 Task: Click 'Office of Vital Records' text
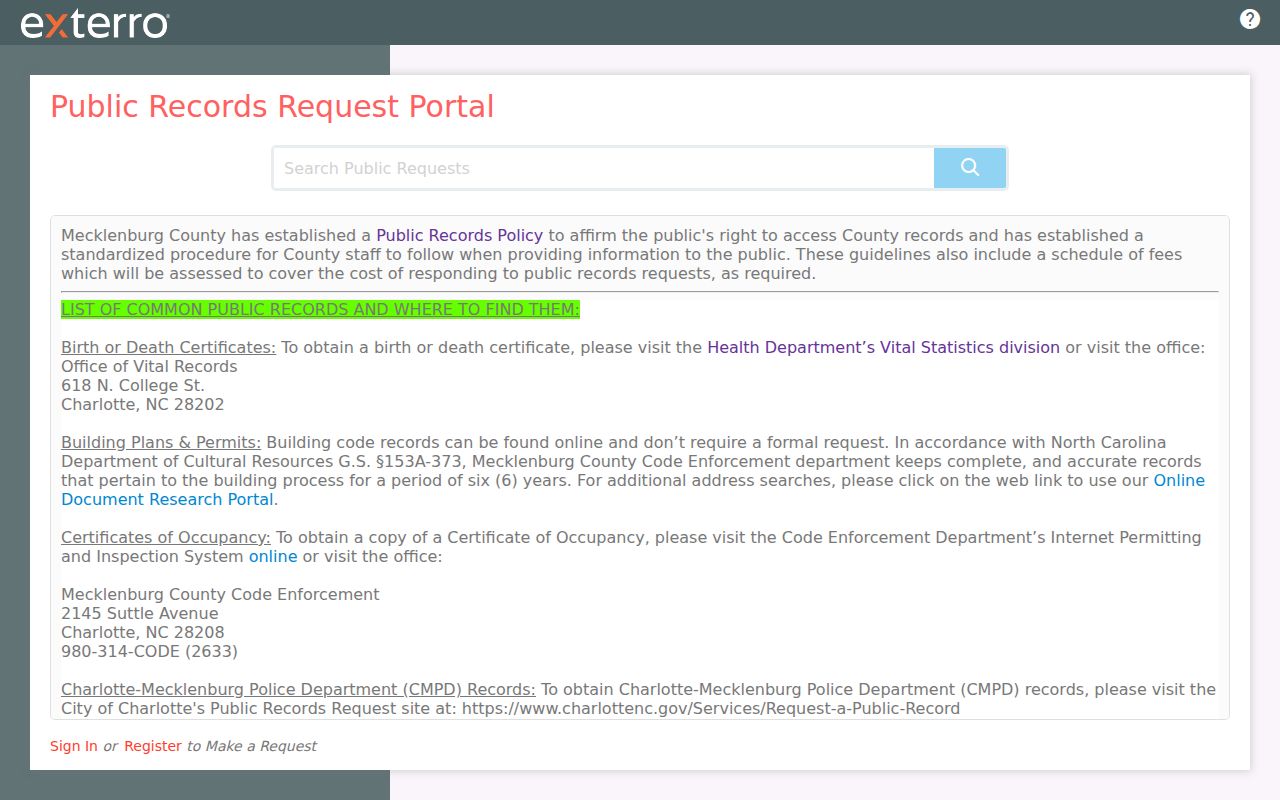pyautogui.click(x=149, y=367)
